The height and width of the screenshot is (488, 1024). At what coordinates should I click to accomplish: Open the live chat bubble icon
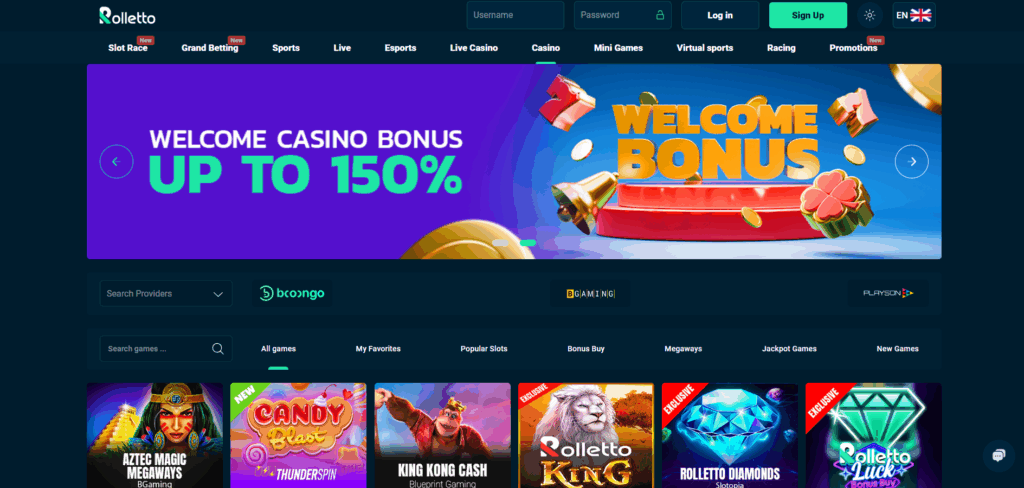pyautogui.click(x=999, y=455)
